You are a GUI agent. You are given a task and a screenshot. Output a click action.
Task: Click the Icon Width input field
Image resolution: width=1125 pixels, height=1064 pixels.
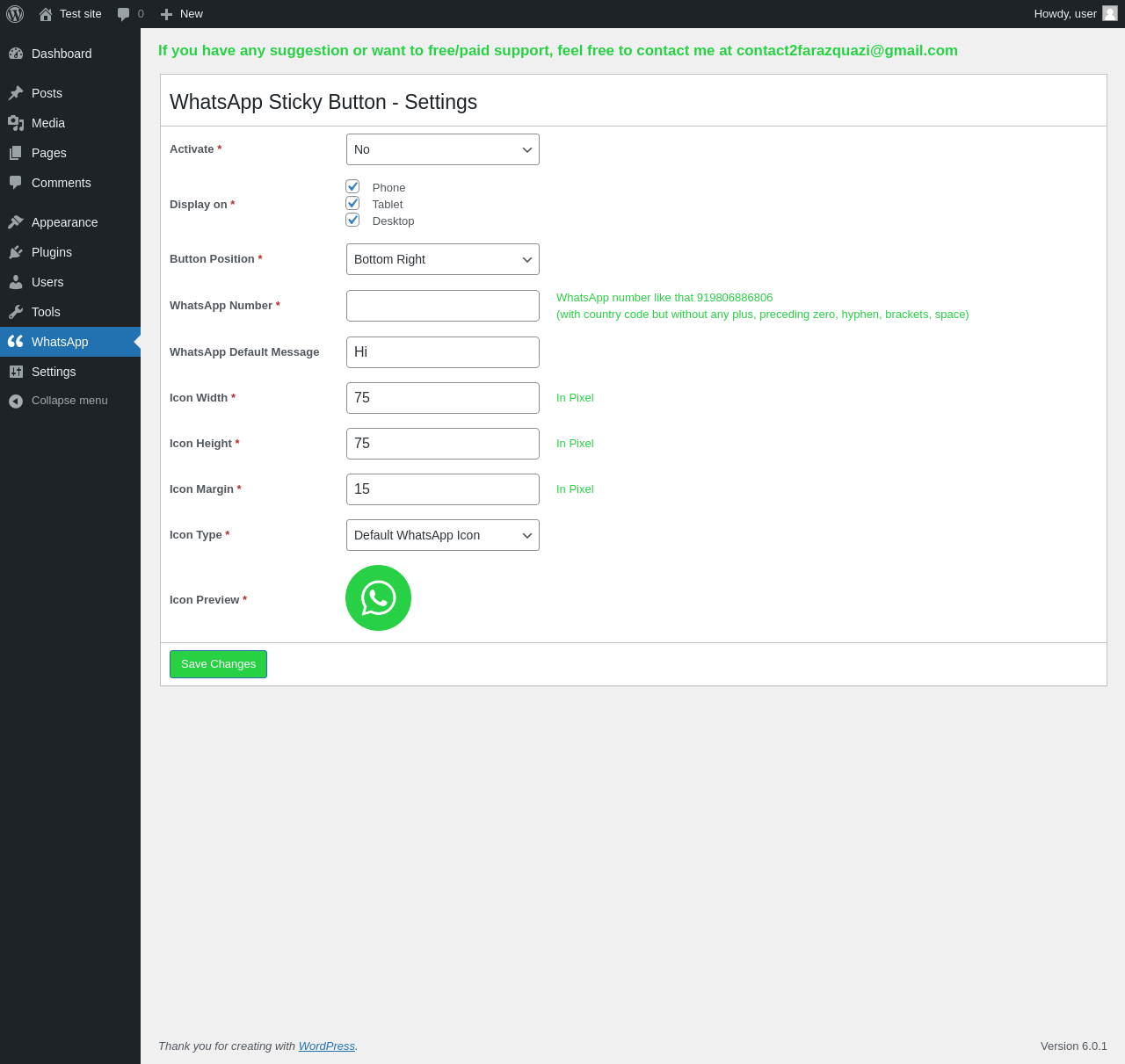click(443, 398)
